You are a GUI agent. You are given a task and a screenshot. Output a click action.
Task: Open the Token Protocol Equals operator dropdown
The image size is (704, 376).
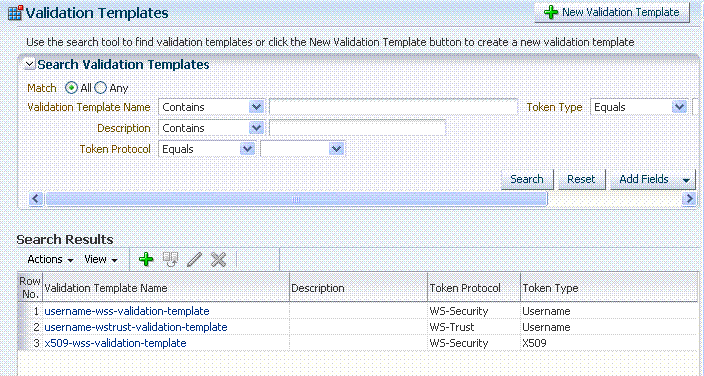point(207,149)
